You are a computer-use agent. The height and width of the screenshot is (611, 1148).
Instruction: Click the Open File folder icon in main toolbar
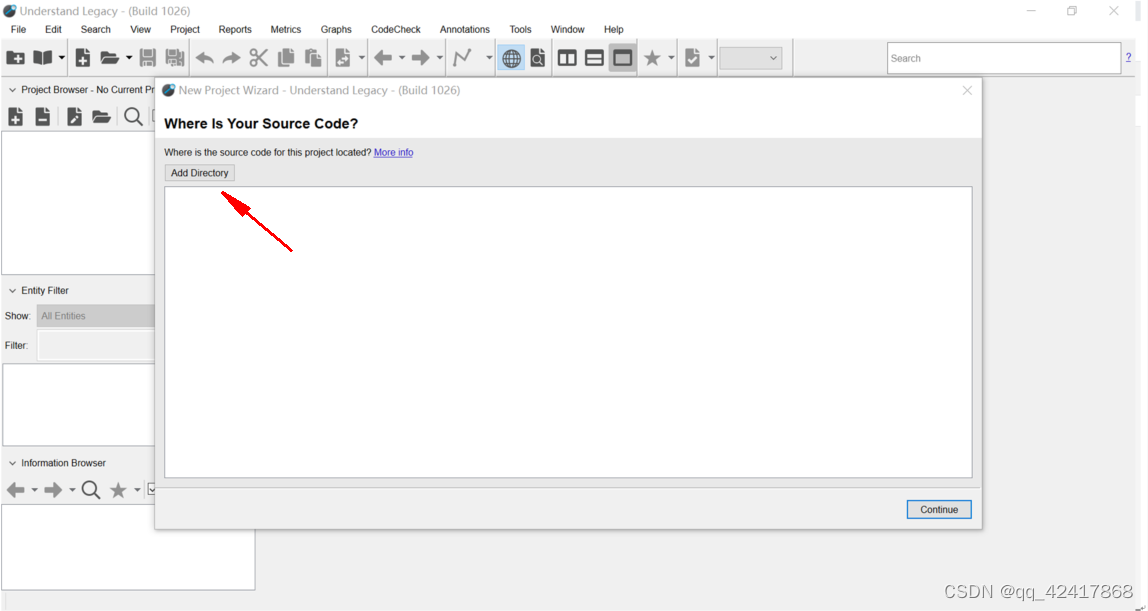(109, 58)
